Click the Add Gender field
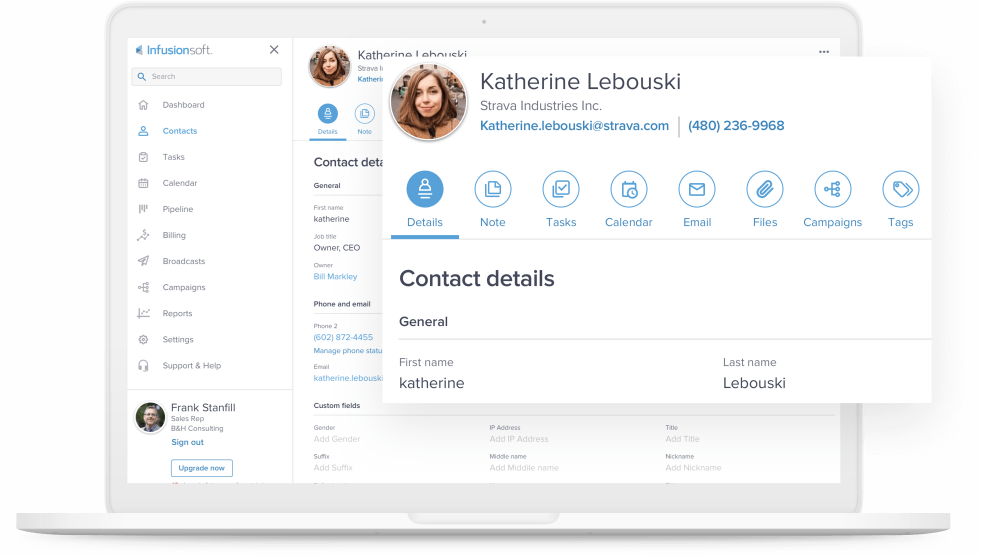981x556 pixels. click(337, 439)
